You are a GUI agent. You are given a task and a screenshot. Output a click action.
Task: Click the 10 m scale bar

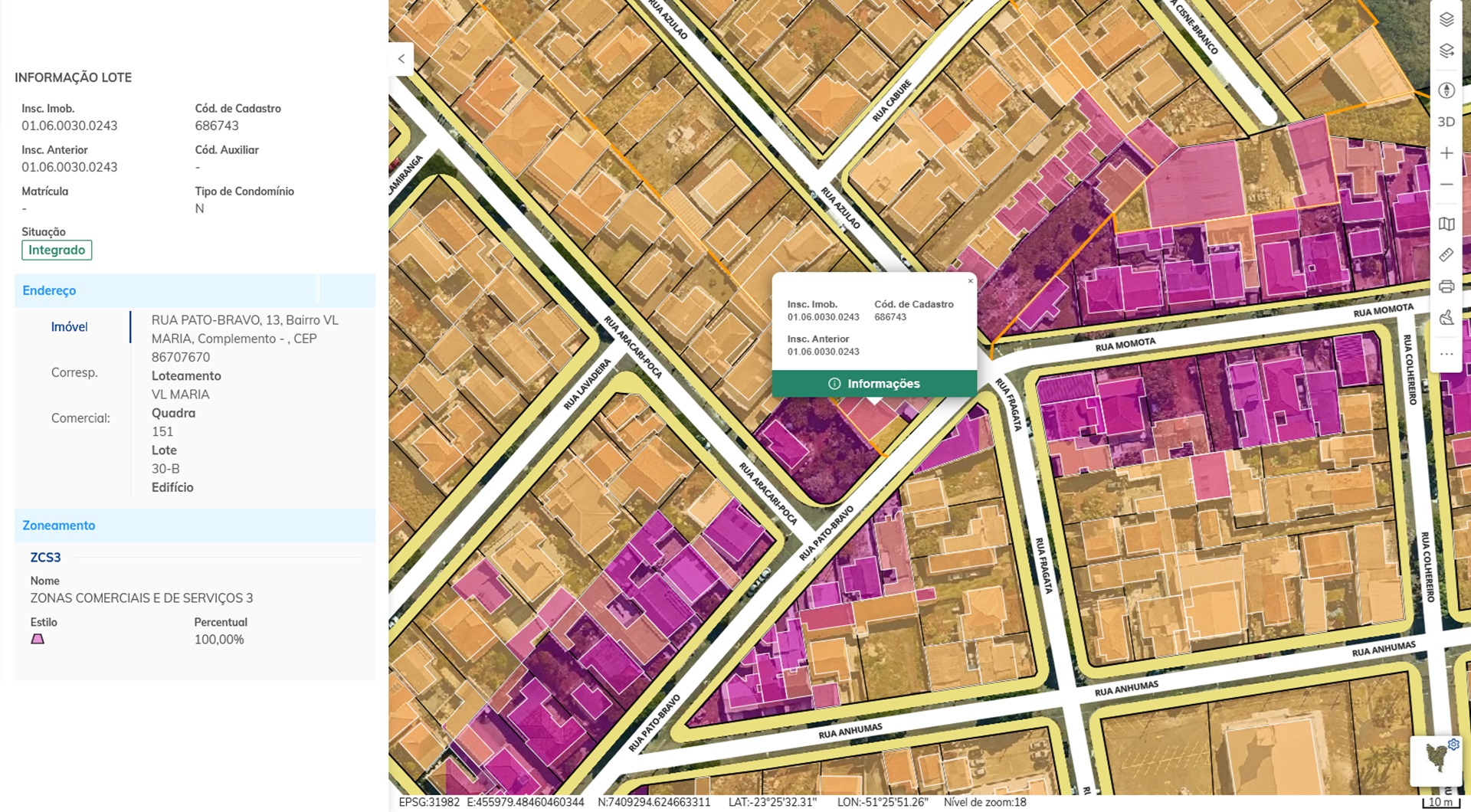[1442, 802]
